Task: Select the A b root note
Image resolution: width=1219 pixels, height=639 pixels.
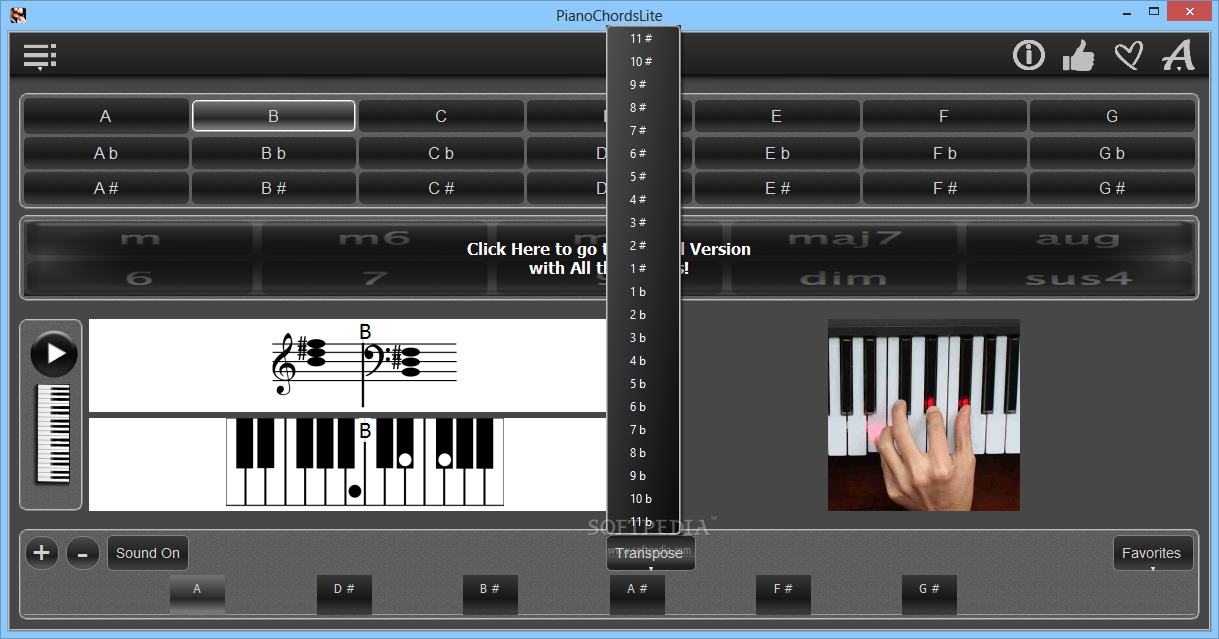Action: (106, 153)
